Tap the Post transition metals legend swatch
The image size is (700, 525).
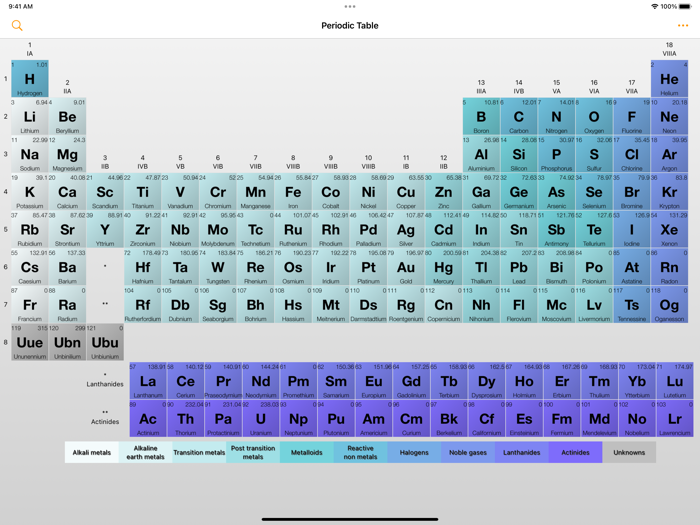(x=253, y=452)
